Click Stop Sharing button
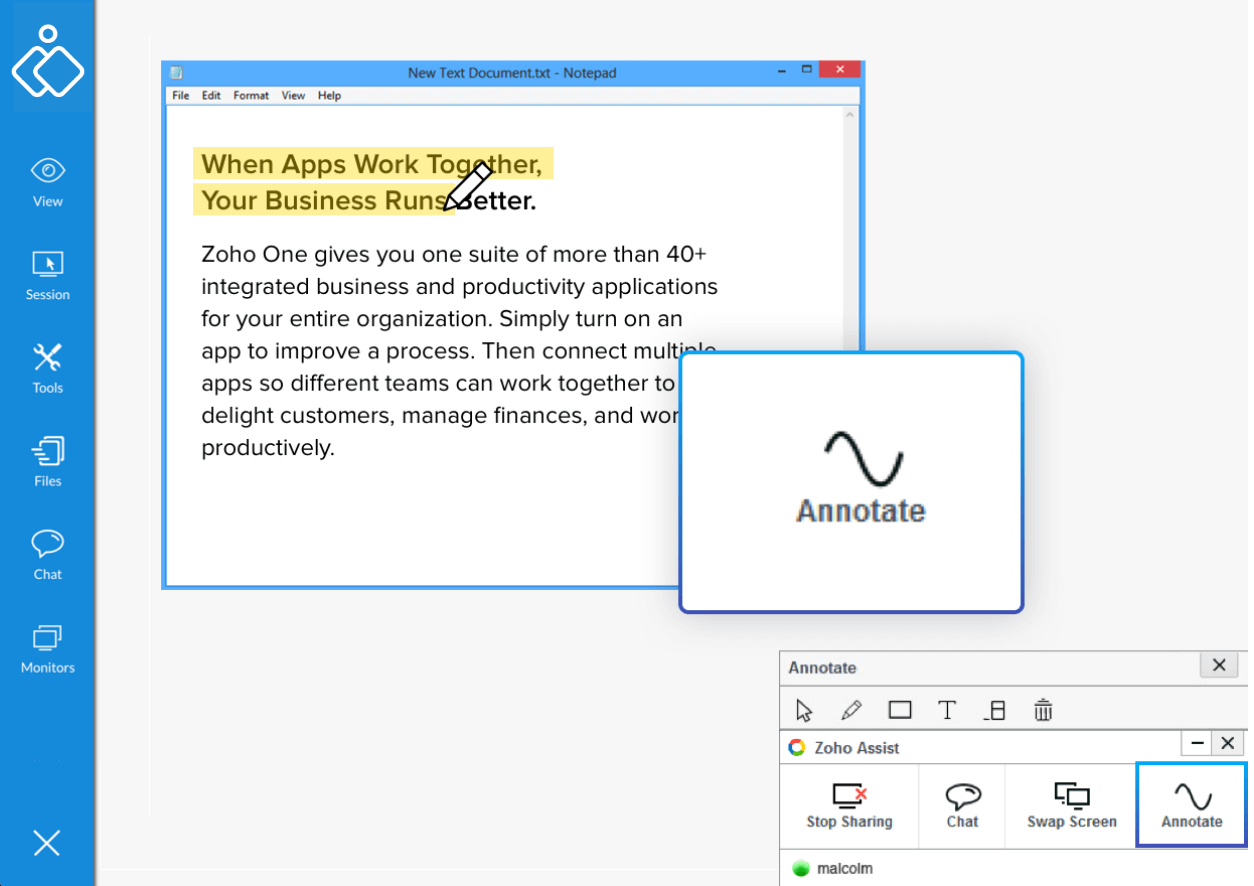This screenshot has width=1254, height=886. (849, 806)
